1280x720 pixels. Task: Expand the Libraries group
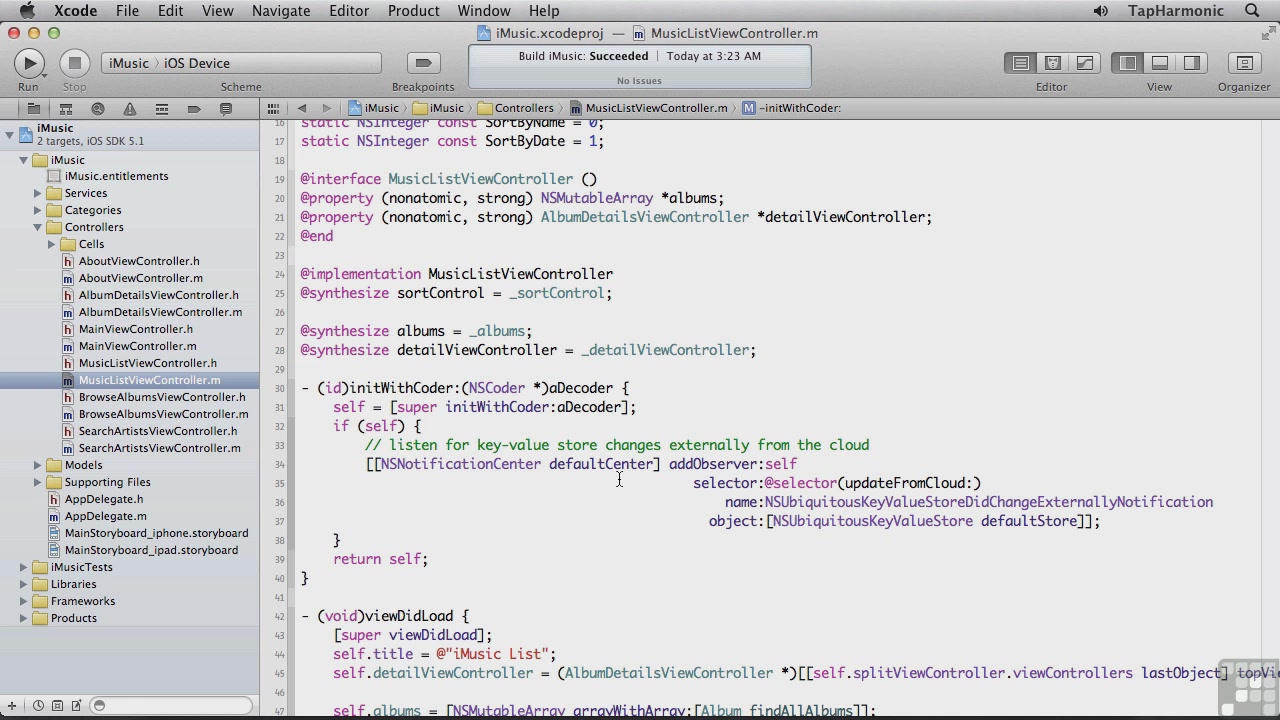click(23, 584)
